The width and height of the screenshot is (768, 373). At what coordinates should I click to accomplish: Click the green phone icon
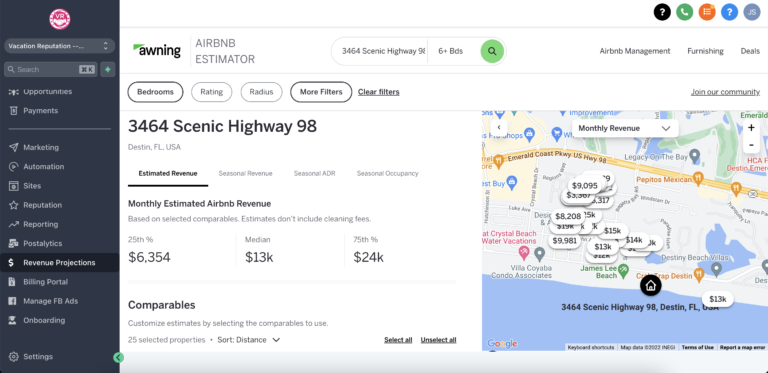coord(684,12)
